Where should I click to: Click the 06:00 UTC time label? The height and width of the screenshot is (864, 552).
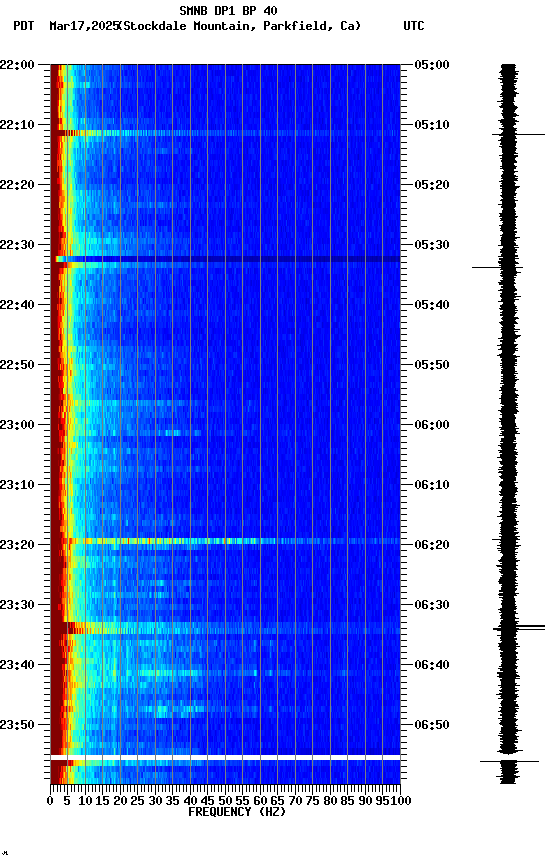431,425
